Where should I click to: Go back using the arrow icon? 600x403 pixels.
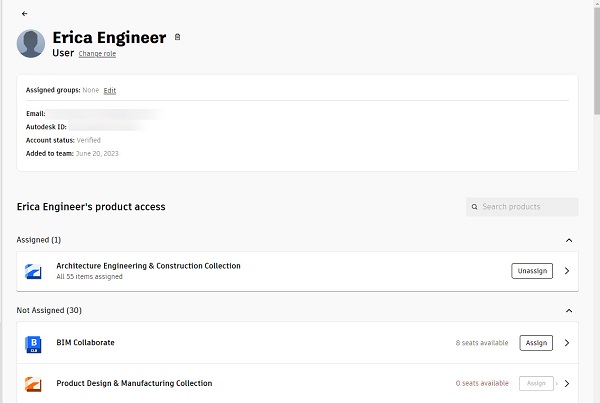click(24, 14)
